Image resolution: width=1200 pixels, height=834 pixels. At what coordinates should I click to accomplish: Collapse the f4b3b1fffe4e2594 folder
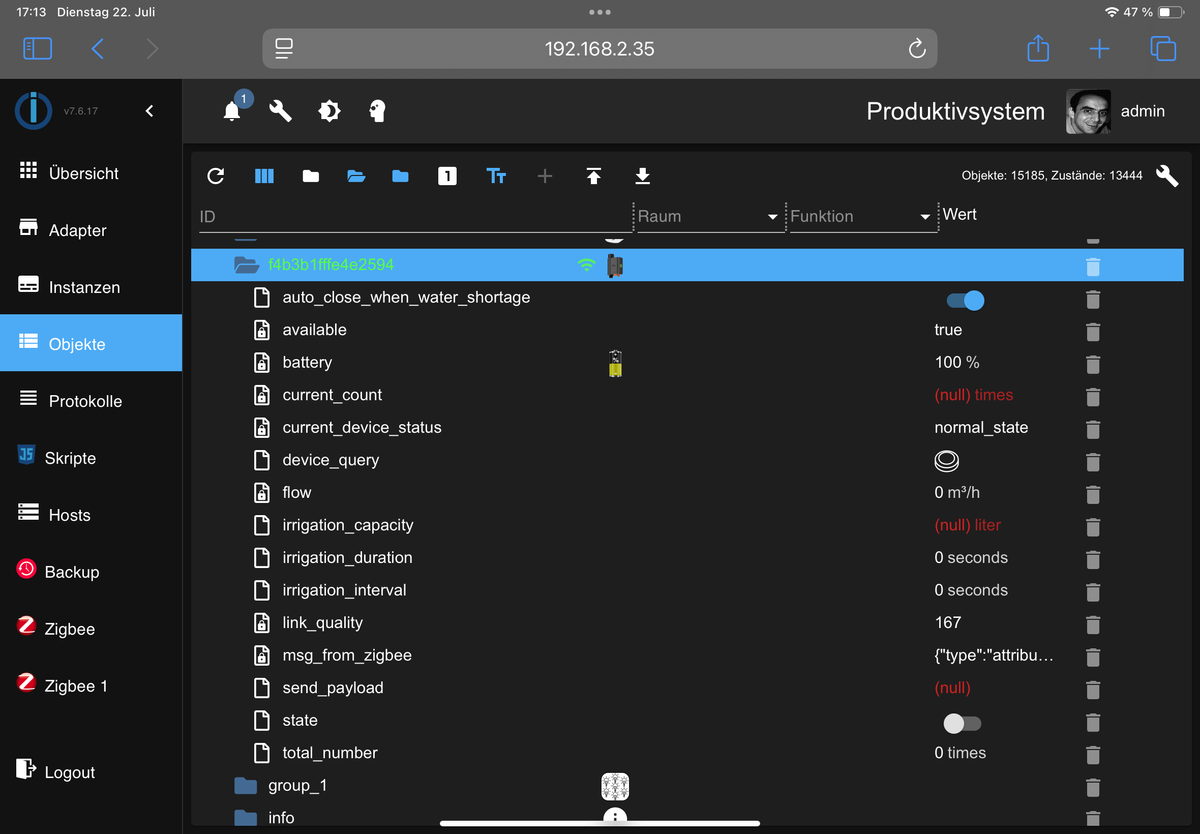click(245, 265)
